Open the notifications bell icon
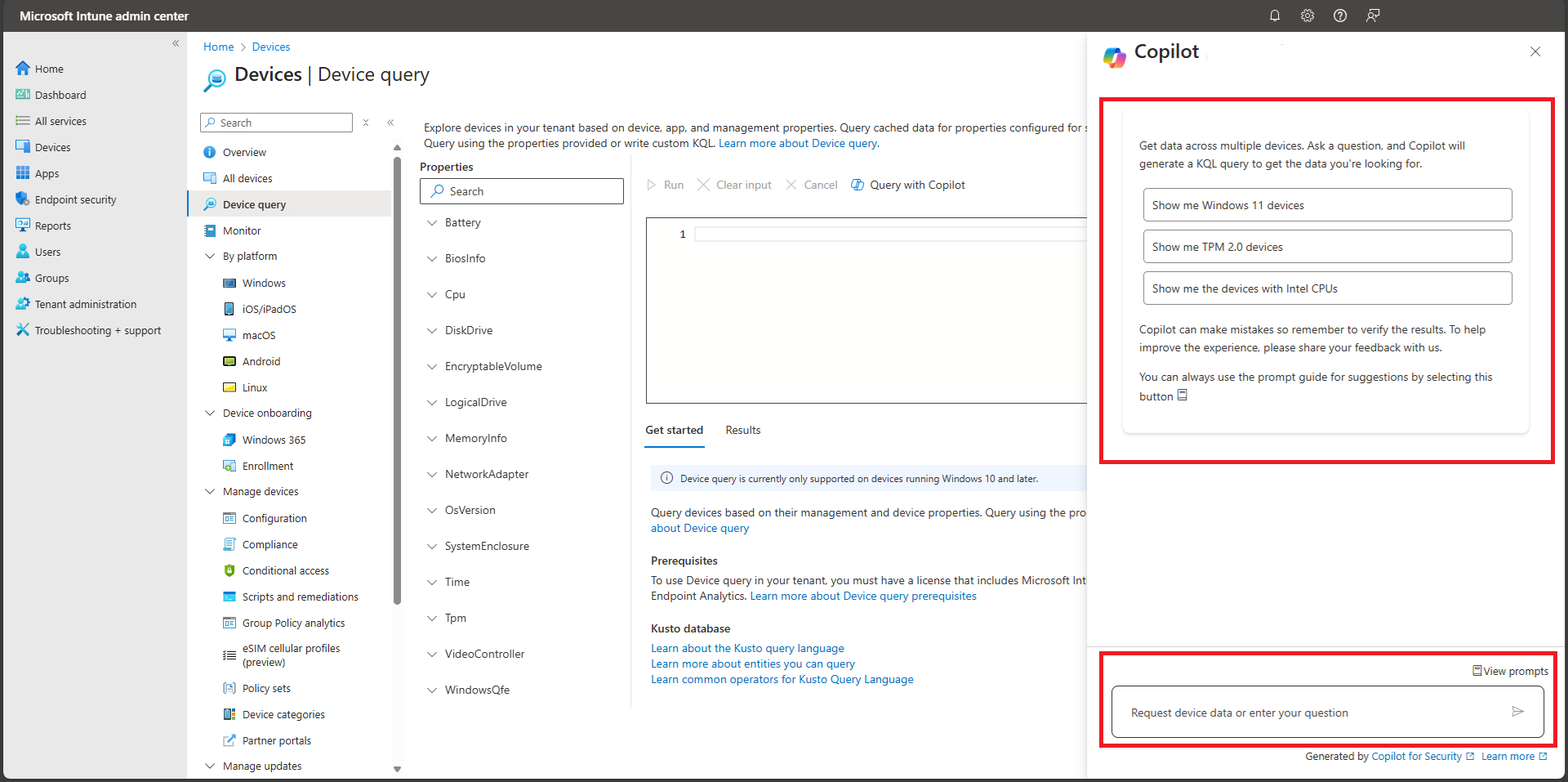This screenshot has width=1568, height=782. click(1275, 16)
